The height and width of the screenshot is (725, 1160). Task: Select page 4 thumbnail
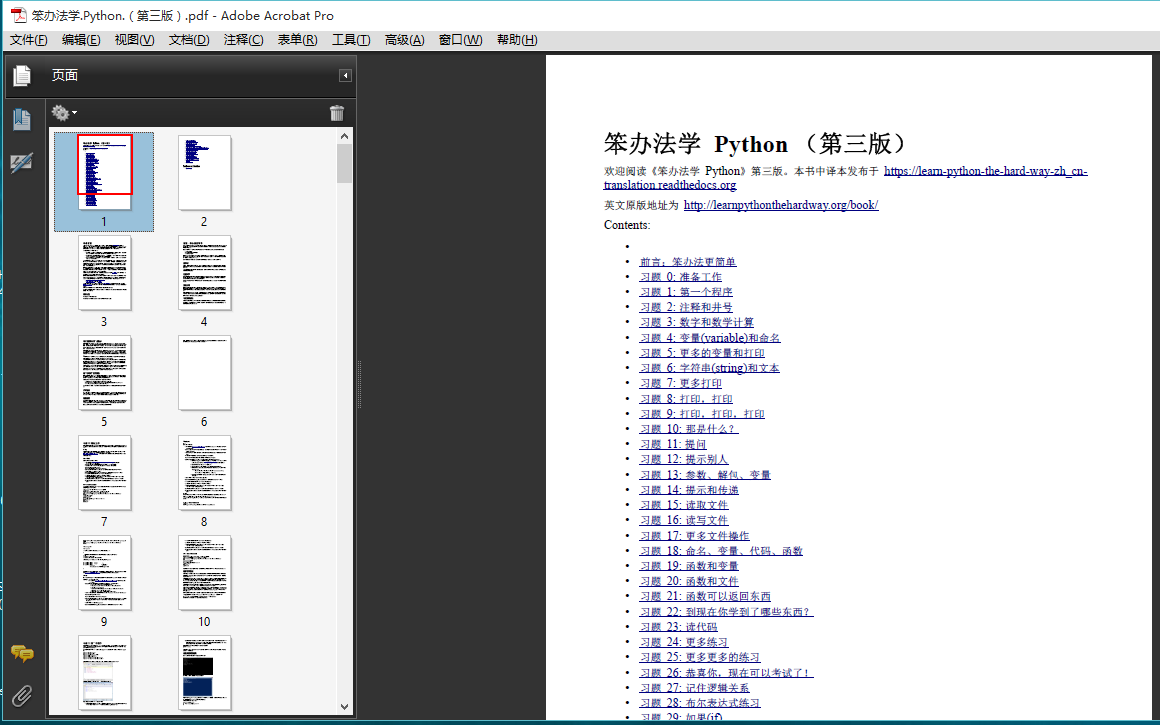click(x=204, y=272)
